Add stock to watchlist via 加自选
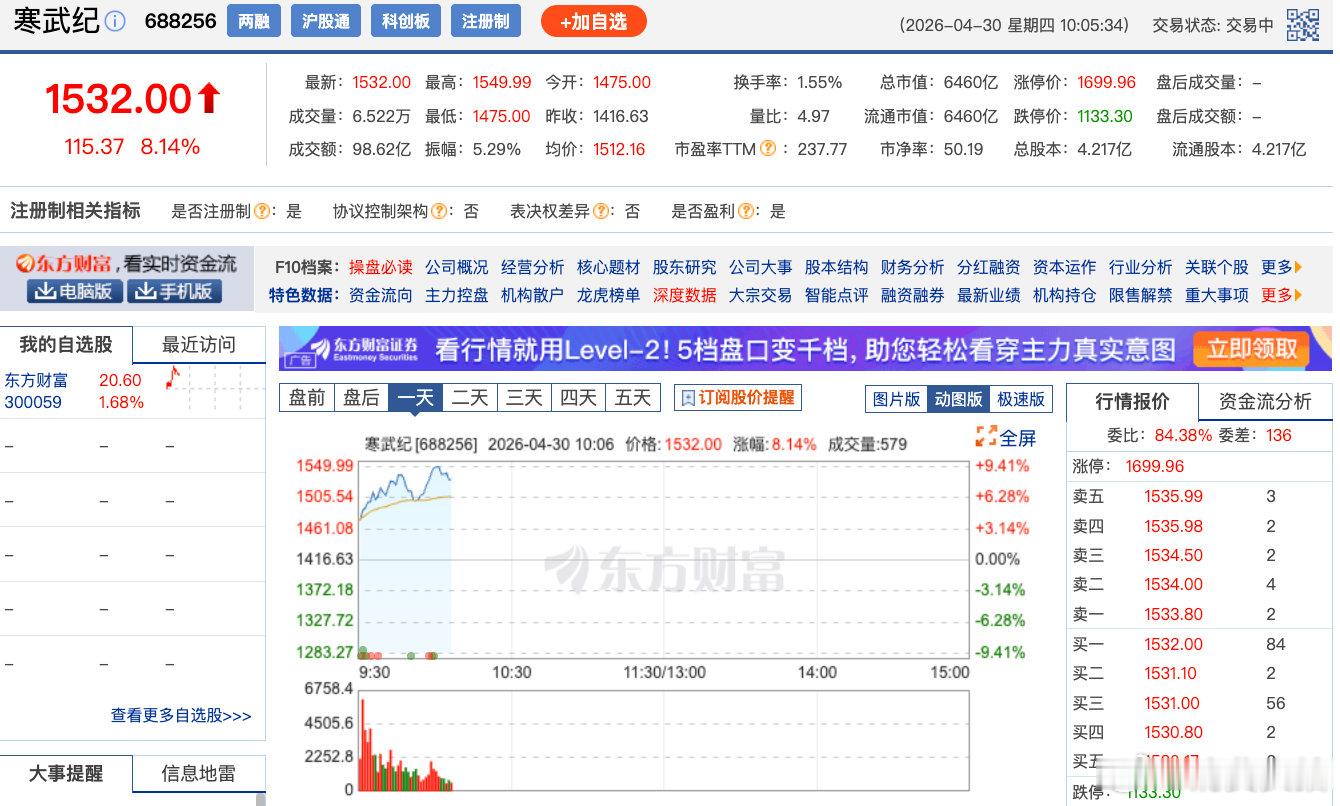Image resolution: width=1340 pixels, height=806 pixels. click(593, 20)
